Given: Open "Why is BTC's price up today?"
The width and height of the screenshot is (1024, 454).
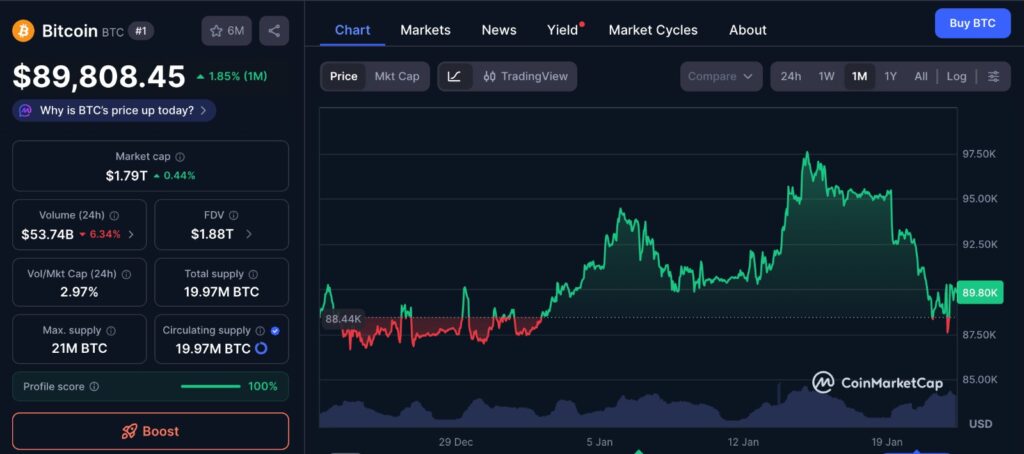Looking at the screenshot, I should (x=114, y=110).
